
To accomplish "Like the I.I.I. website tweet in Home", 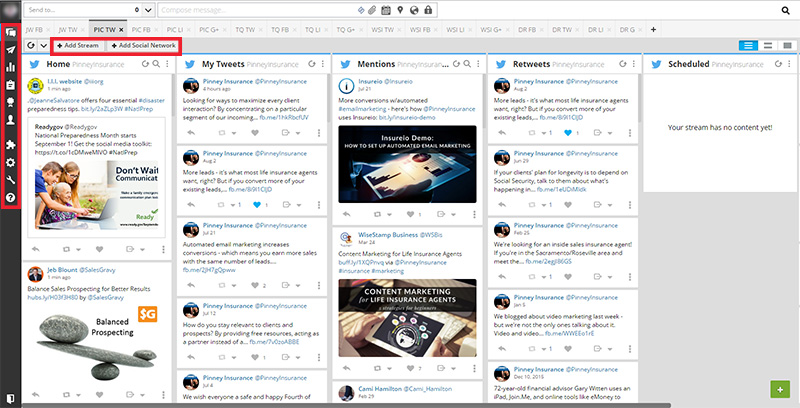I will pyautogui.click(x=99, y=249).
